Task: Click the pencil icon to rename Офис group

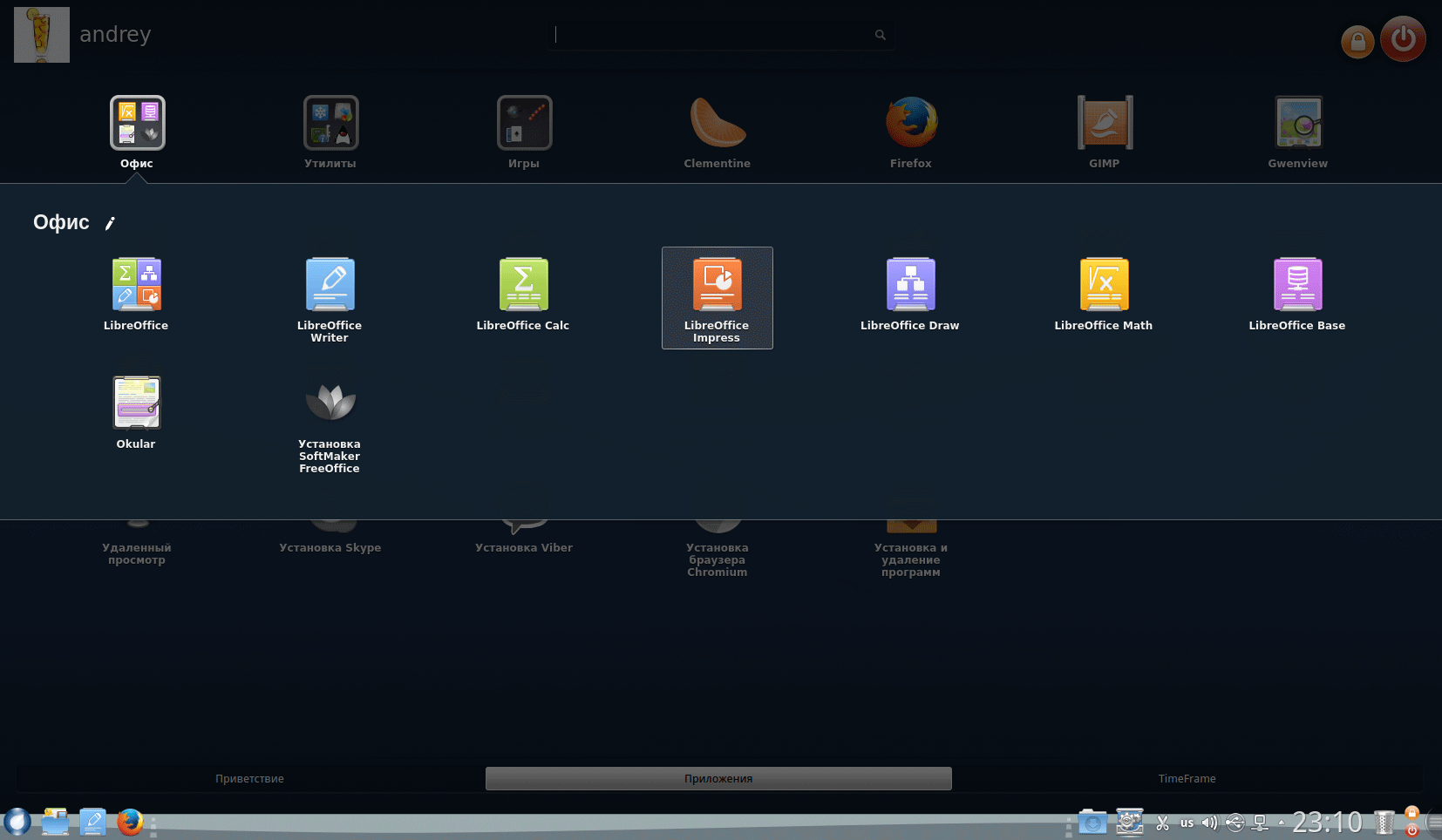Action: pyautogui.click(x=110, y=223)
